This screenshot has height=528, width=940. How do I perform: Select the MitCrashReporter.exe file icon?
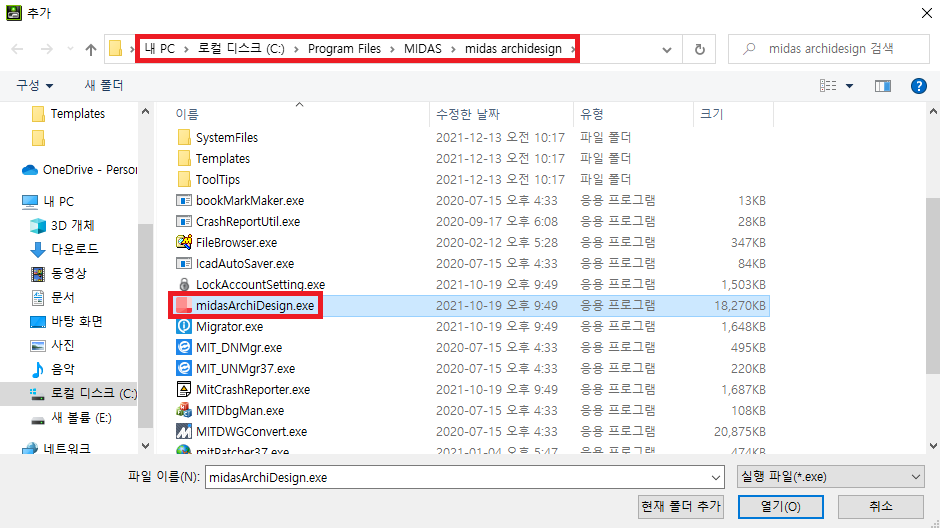[183, 389]
